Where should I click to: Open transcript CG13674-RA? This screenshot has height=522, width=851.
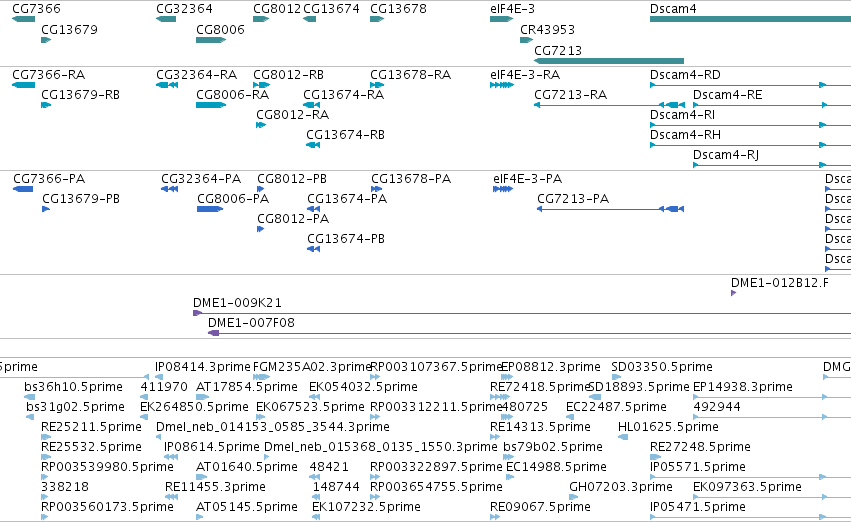pyautogui.click(x=344, y=94)
